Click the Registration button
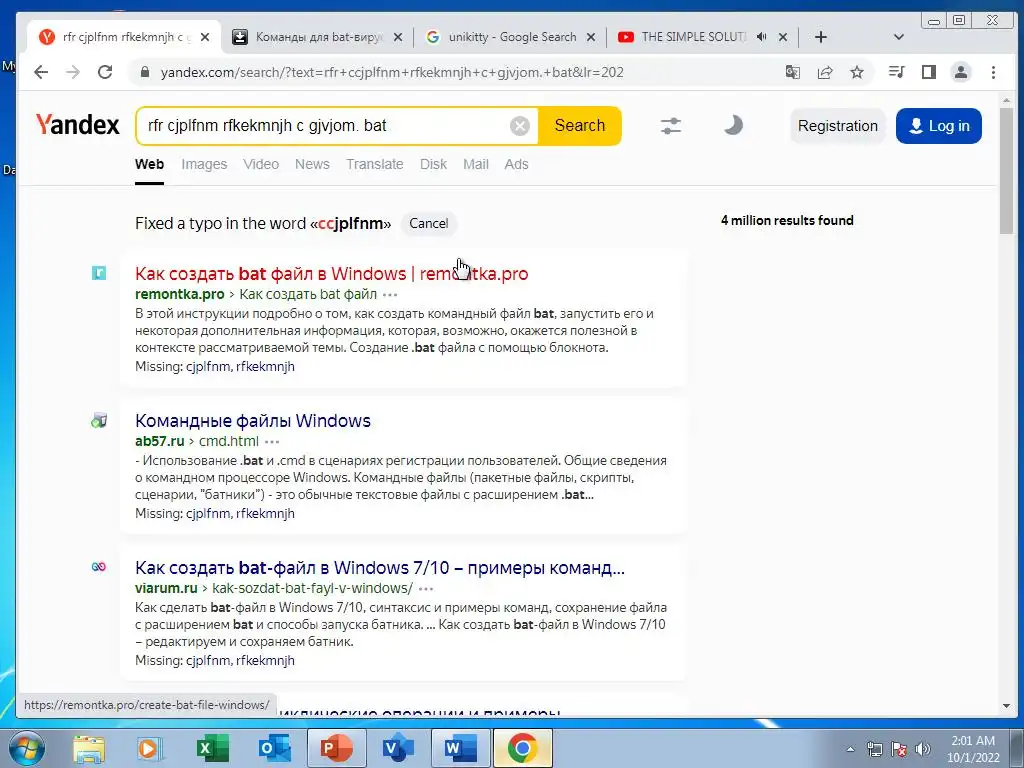1024x768 pixels. [838, 126]
